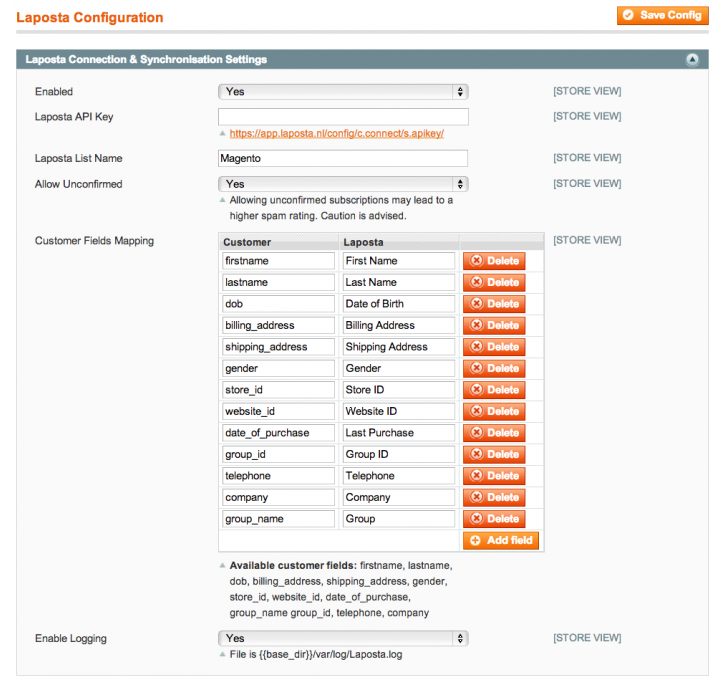Delete the shipping_address mapping row
Screen dimensions: 725x680
(494, 347)
